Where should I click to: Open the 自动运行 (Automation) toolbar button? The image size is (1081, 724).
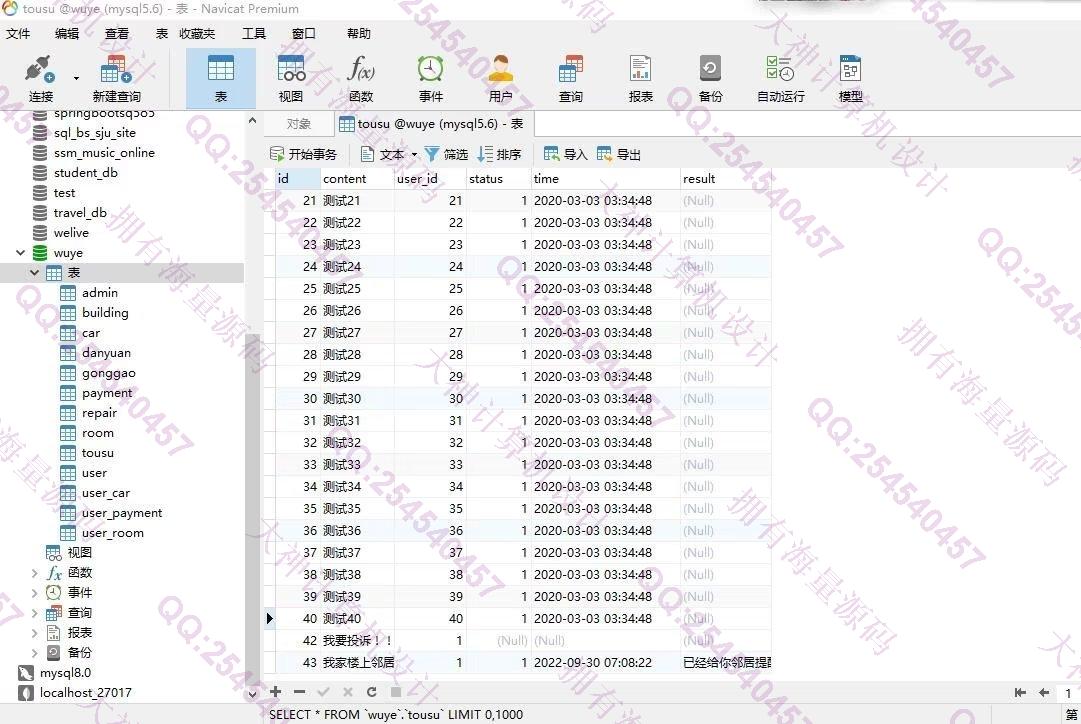780,79
